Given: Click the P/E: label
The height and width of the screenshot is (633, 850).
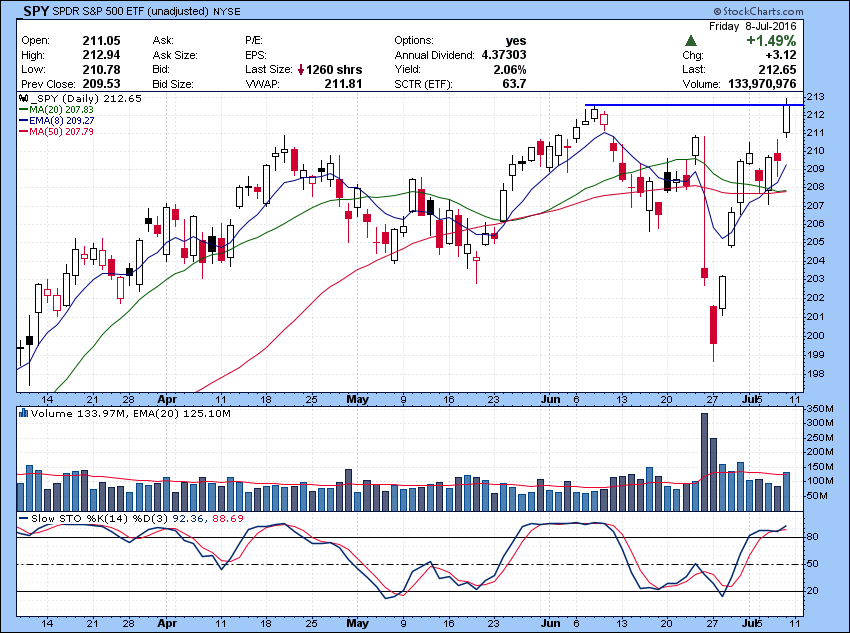Looking at the screenshot, I should 254,41.
